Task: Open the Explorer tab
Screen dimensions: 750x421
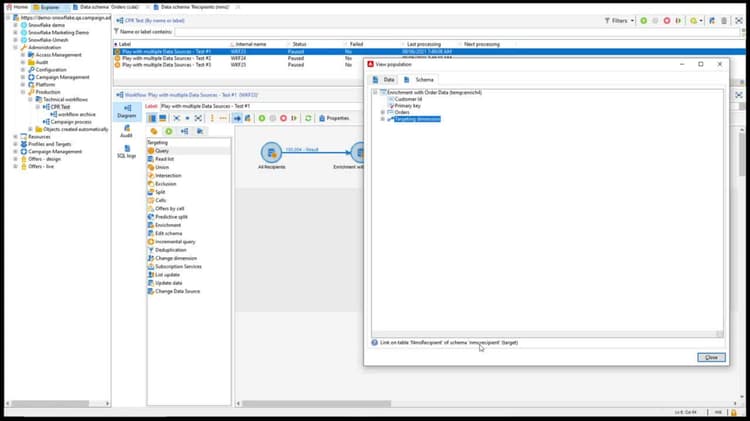Action: (x=50, y=7)
